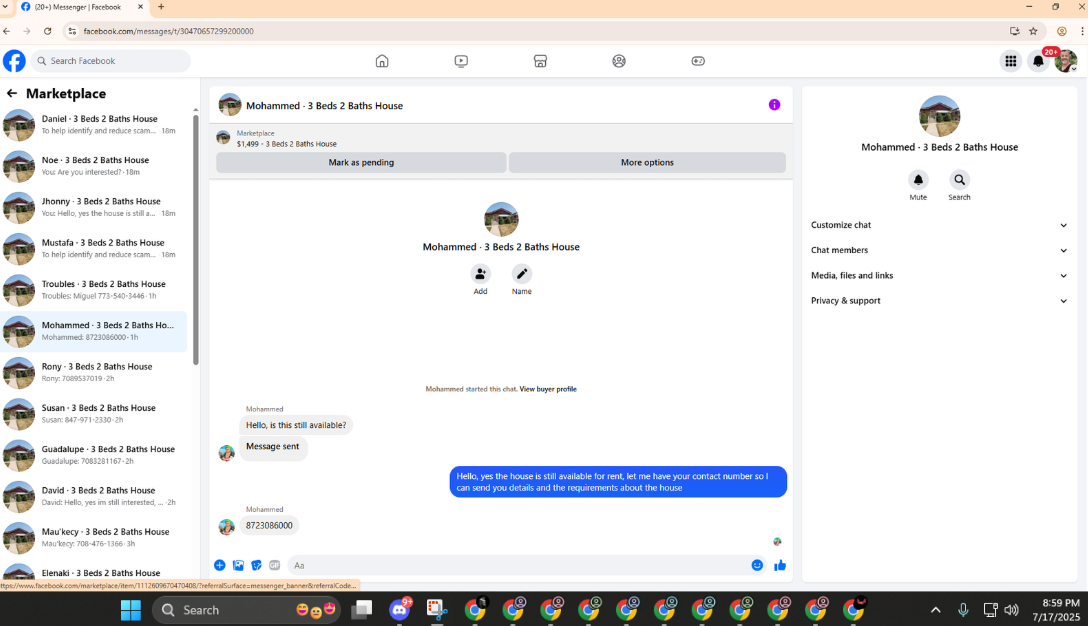1088x626 pixels.
Task: Mute the conversation with the bell icon
Action: (x=918, y=180)
